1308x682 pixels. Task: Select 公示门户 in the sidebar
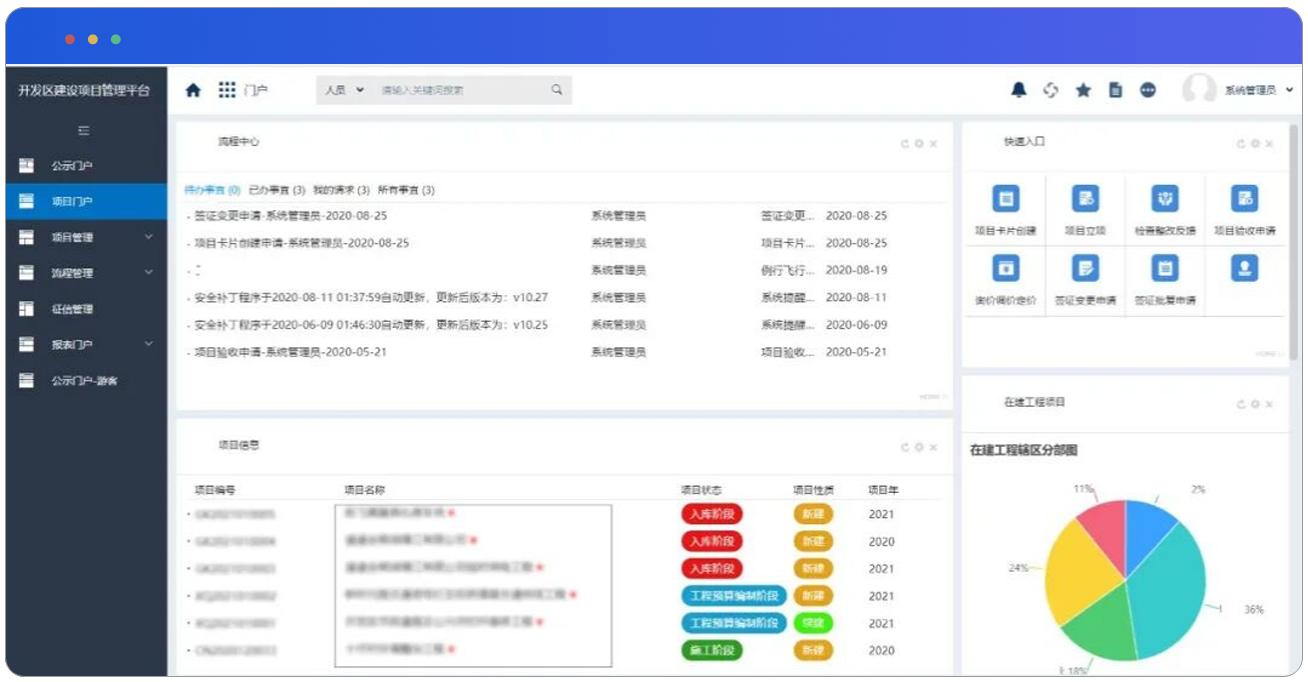72,166
